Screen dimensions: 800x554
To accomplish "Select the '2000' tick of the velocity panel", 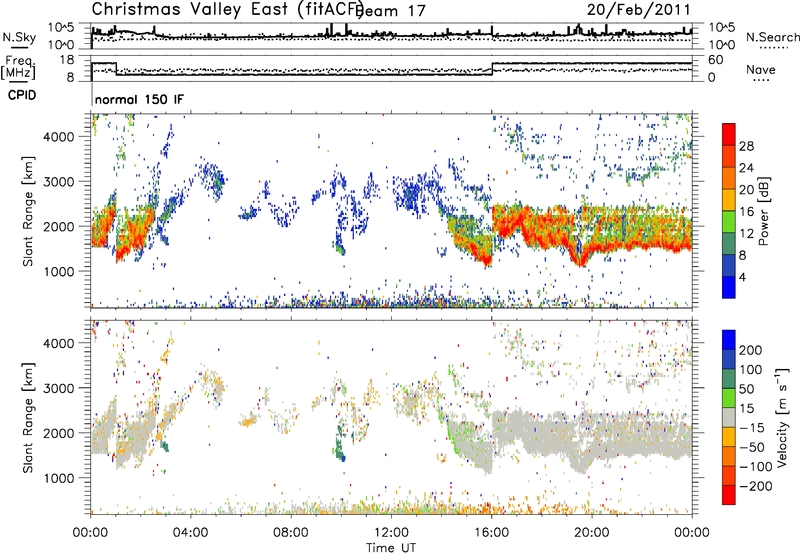I will [59, 433].
